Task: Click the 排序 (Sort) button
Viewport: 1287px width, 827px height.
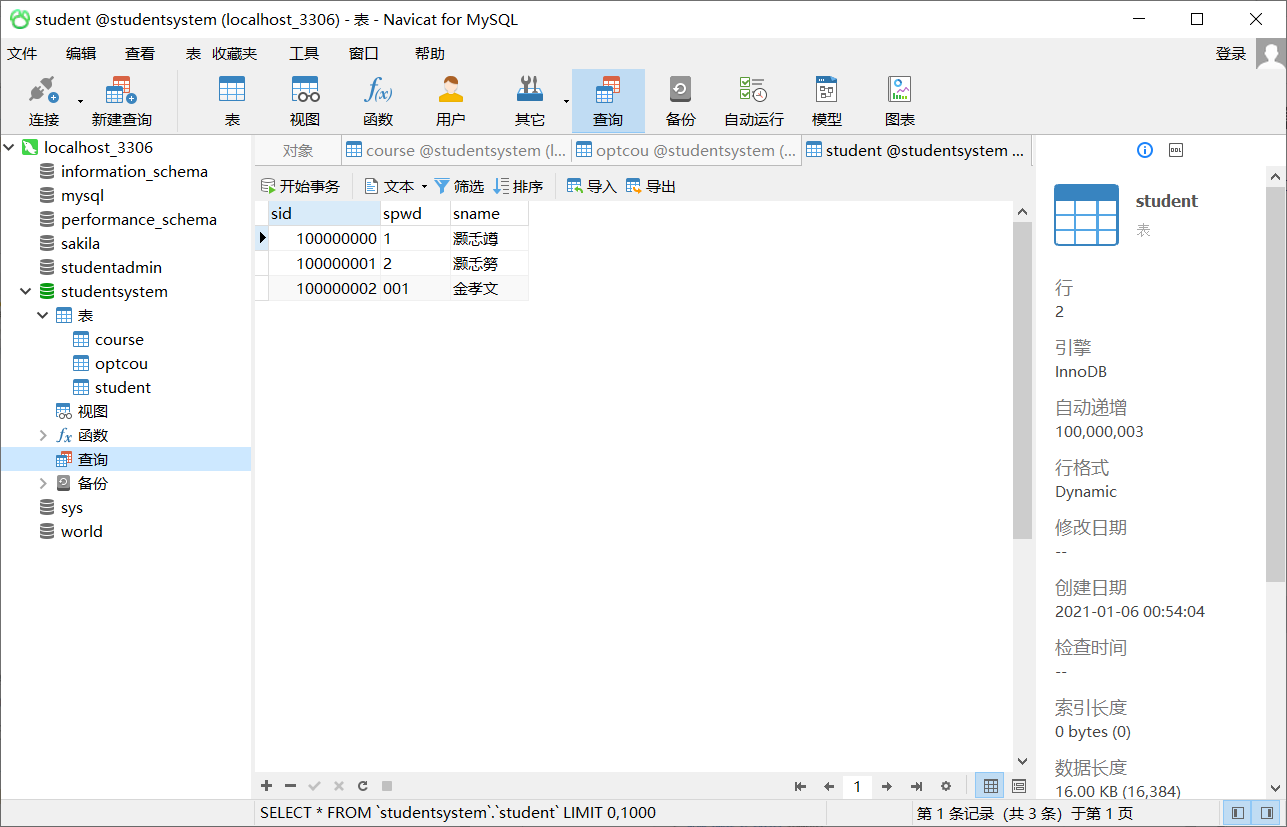Action: [x=519, y=186]
